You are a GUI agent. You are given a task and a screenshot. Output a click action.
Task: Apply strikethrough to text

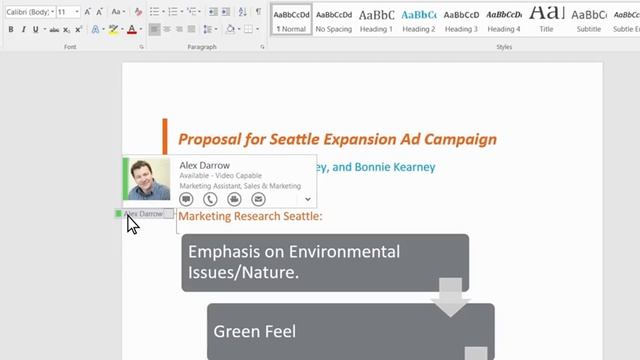[x=54, y=30]
